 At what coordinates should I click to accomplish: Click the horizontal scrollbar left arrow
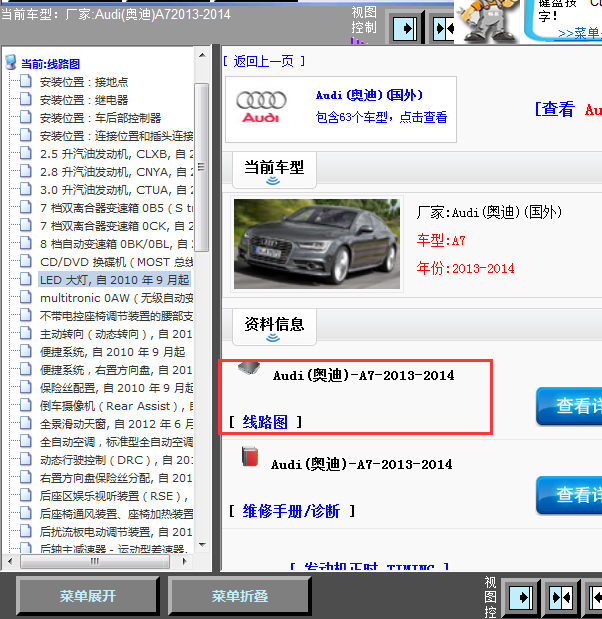(10, 561)
